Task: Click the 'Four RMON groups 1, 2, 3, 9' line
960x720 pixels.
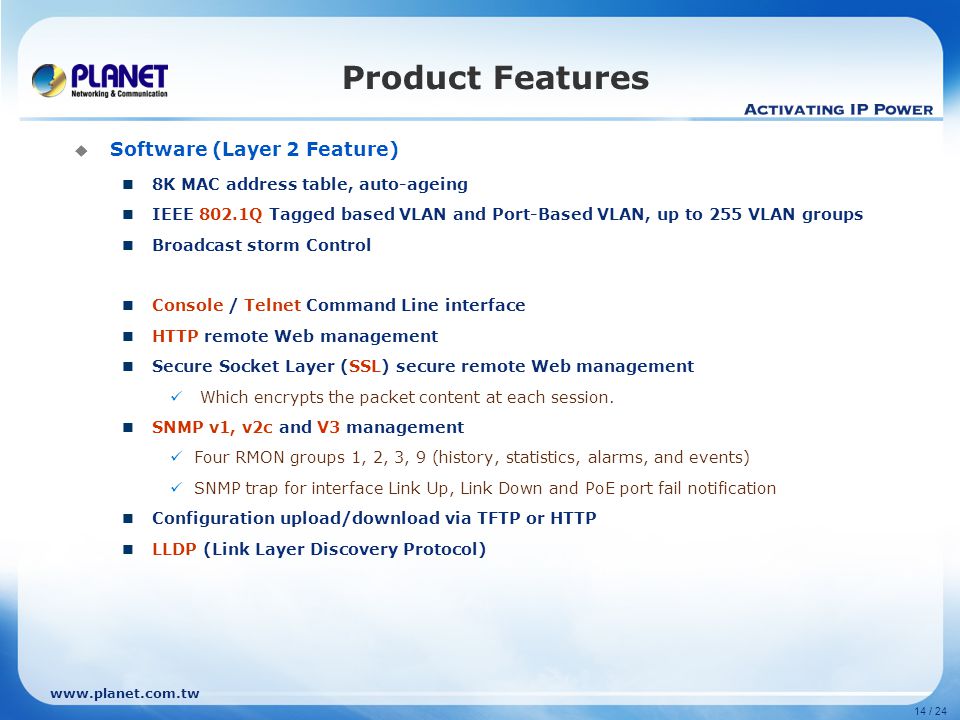Action: (471, 458)
